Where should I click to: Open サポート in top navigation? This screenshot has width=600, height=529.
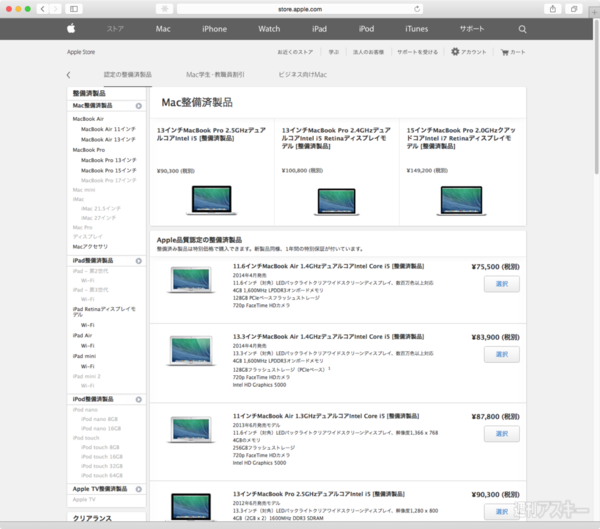coord(471,29)
